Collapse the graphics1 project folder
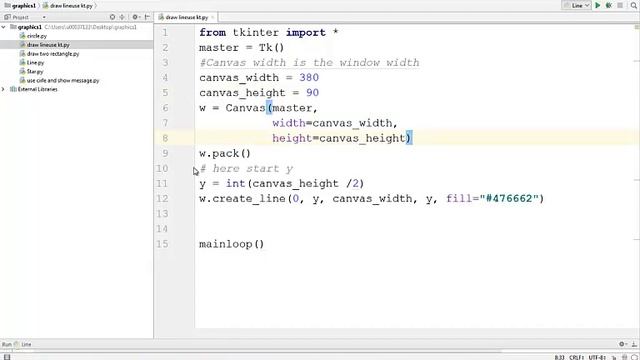The image size is (640, 360). [x=4, y=27]
